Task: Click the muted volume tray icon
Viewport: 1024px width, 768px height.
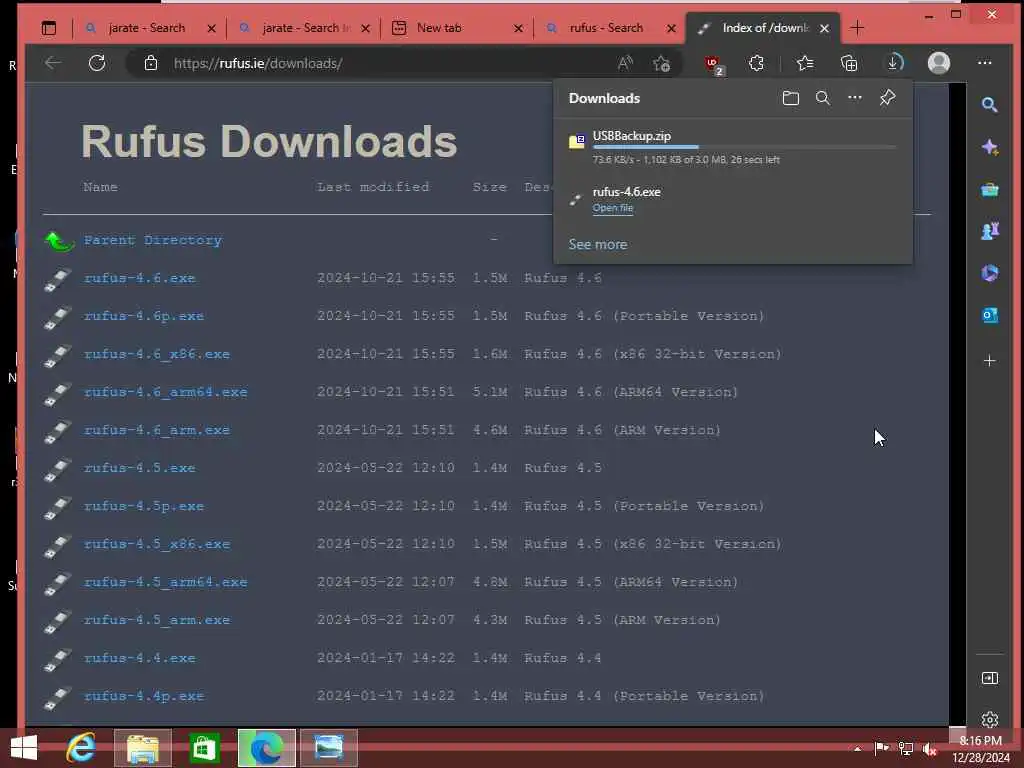Action: (930, 749)
